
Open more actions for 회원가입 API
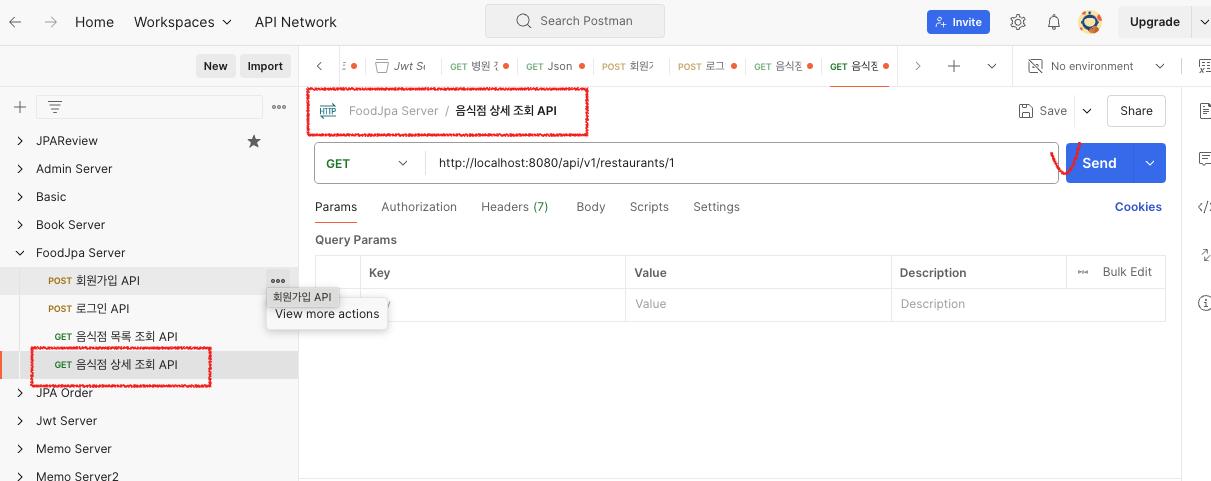coord(278,281)
